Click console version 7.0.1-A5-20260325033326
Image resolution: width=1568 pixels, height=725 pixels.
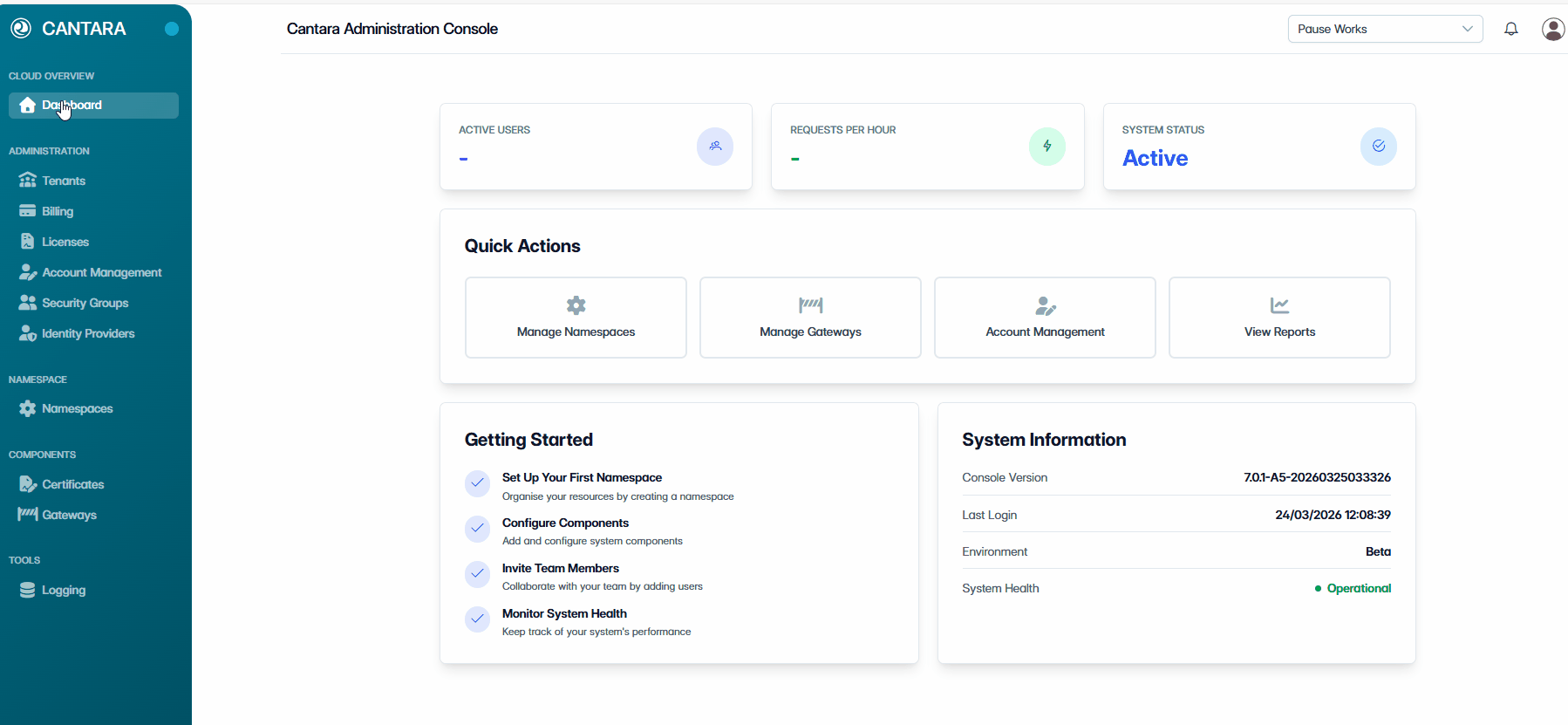pyautogui.click(x=1317, y=477)
